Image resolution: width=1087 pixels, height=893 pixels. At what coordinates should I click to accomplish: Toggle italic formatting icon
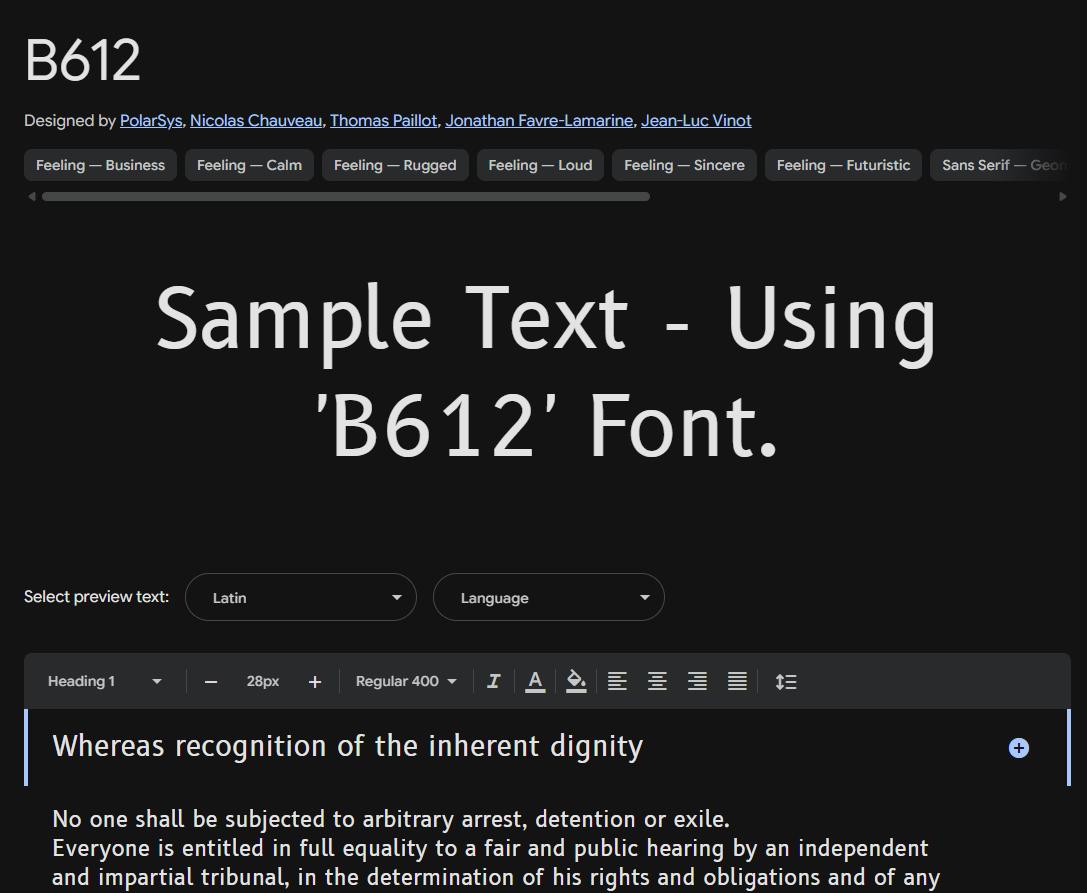tap(494, 682)
